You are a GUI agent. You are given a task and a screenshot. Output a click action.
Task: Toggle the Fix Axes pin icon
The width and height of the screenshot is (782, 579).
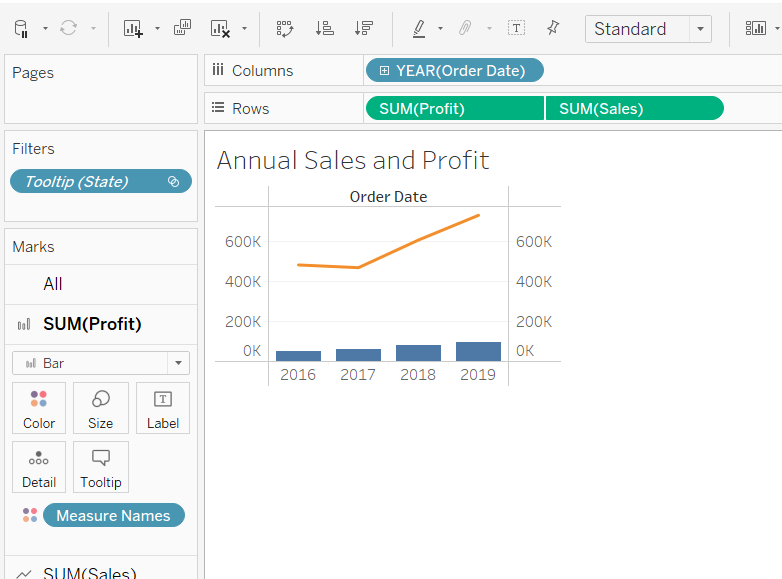click(553, 28)
